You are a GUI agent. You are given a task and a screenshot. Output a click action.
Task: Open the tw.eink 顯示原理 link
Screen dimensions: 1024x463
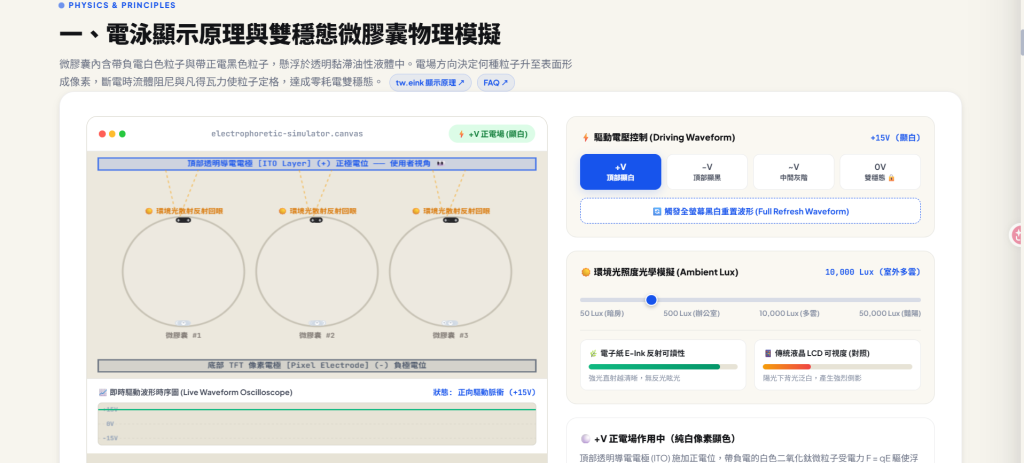(x=430, y=83)
